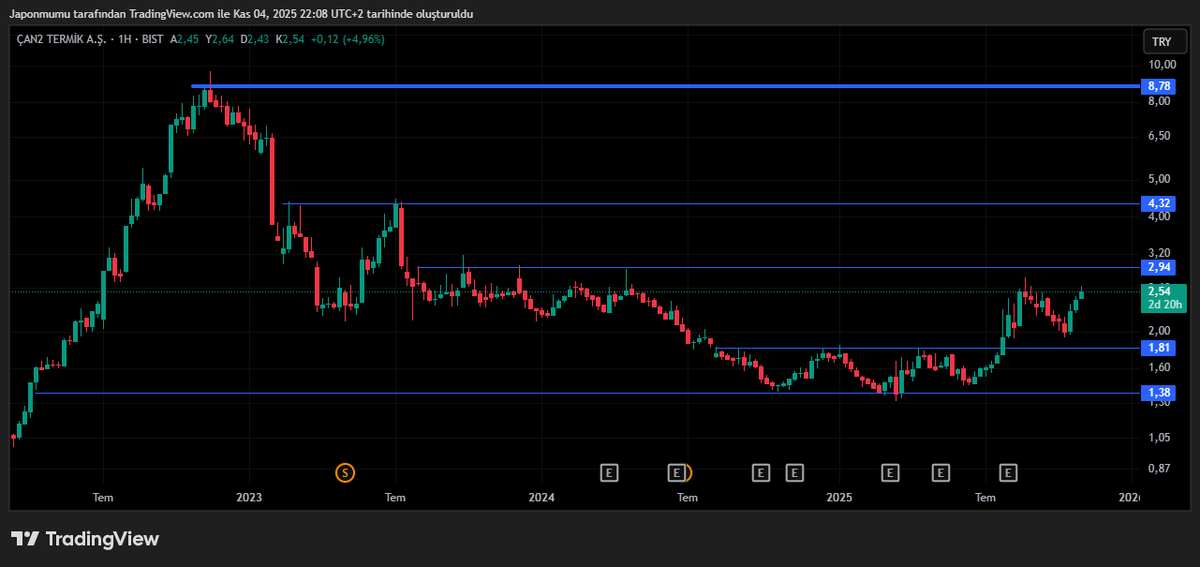1200x567 pixels.
Task: Click the Japonmumu creation caption text
Action: click(x=240, y=14)
